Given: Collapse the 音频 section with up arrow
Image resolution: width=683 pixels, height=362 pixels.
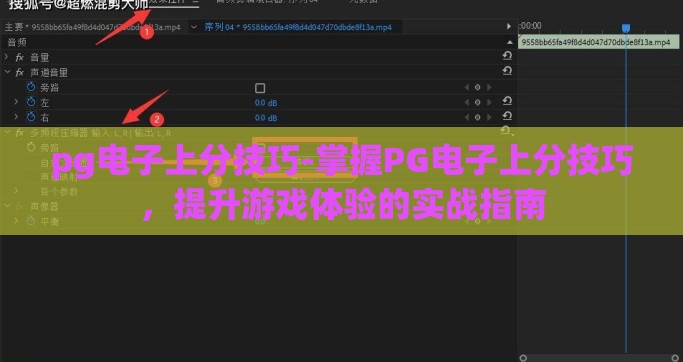Looking at the screenshot, I should [510, 42].
